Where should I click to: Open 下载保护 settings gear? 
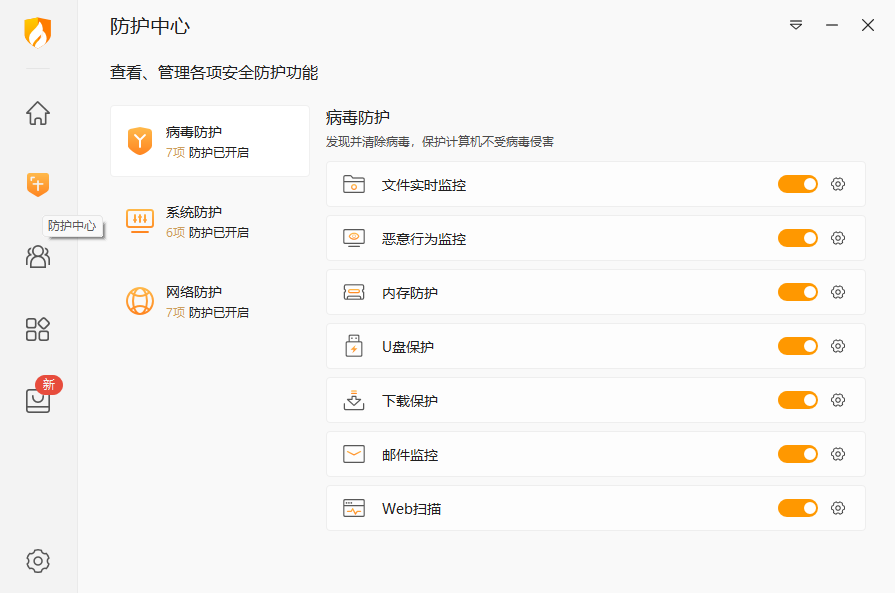pos(838,400)
